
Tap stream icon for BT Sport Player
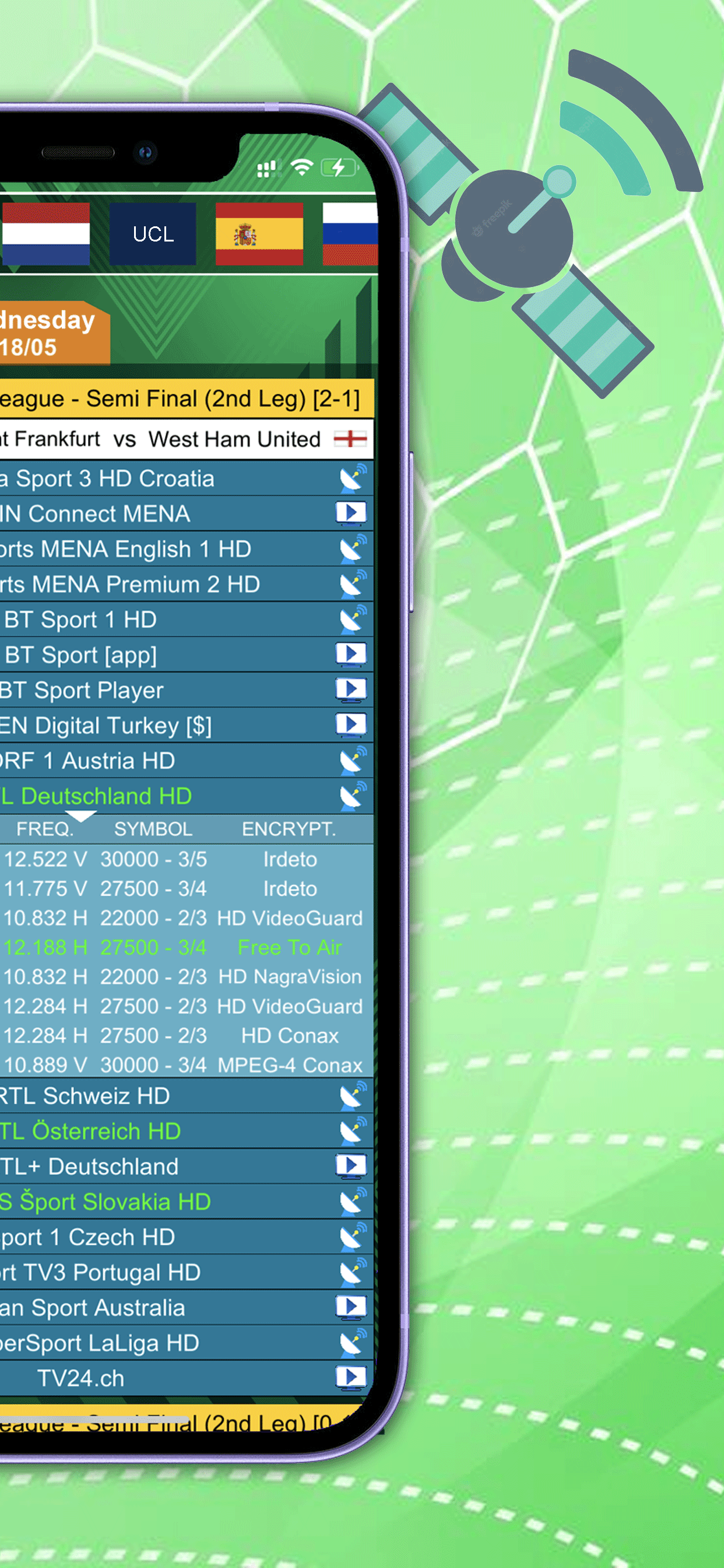point(351,689)
